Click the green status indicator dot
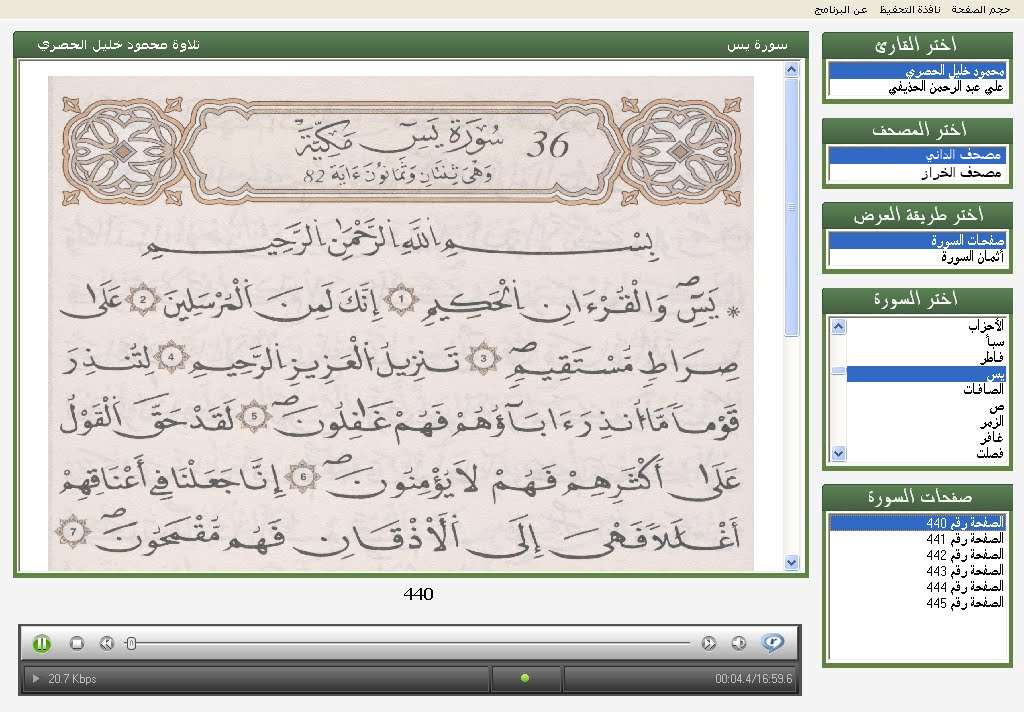Image resolution: width=1024 pixels, height=712 pixels. coord(524,679)
